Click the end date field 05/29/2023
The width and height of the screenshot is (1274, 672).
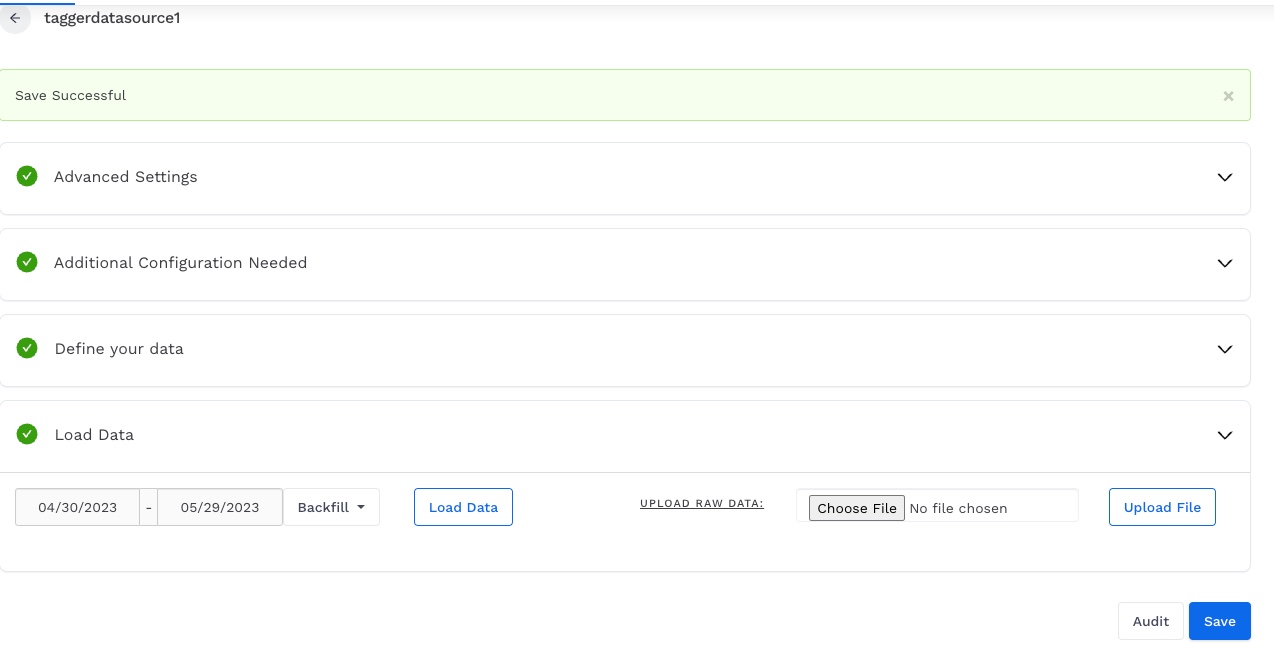point(220,507)
